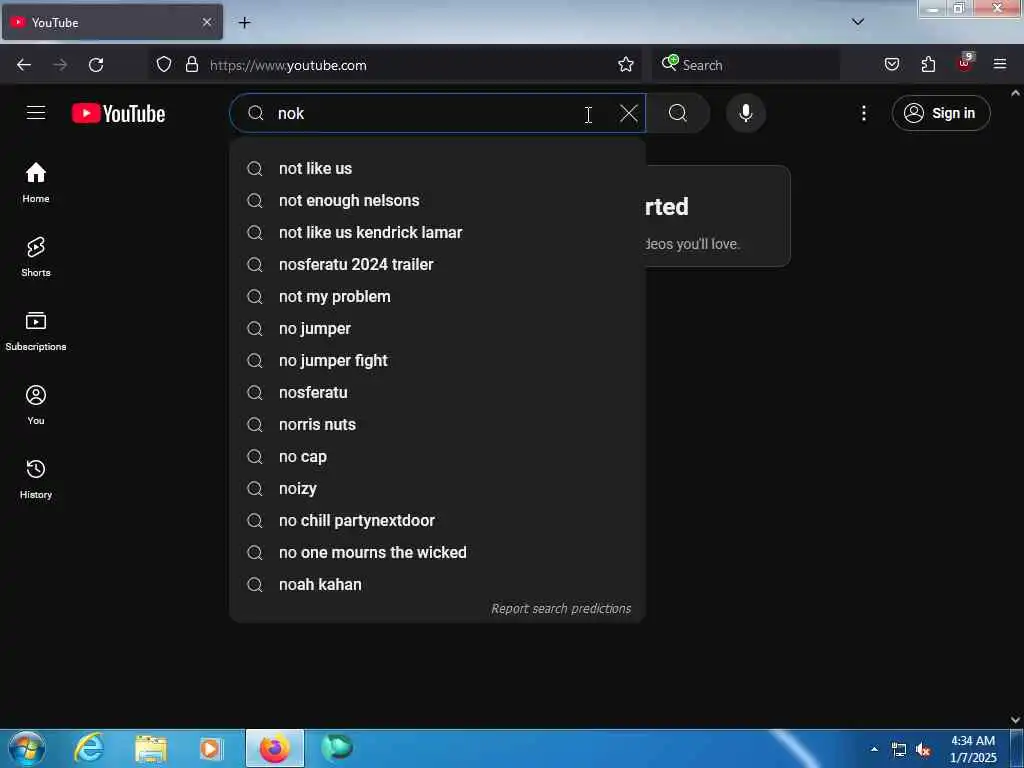This screenshot has width=1024, height=768.
Task: Pick the "no cap" suggestion
Action: click(x=438, y=456)
